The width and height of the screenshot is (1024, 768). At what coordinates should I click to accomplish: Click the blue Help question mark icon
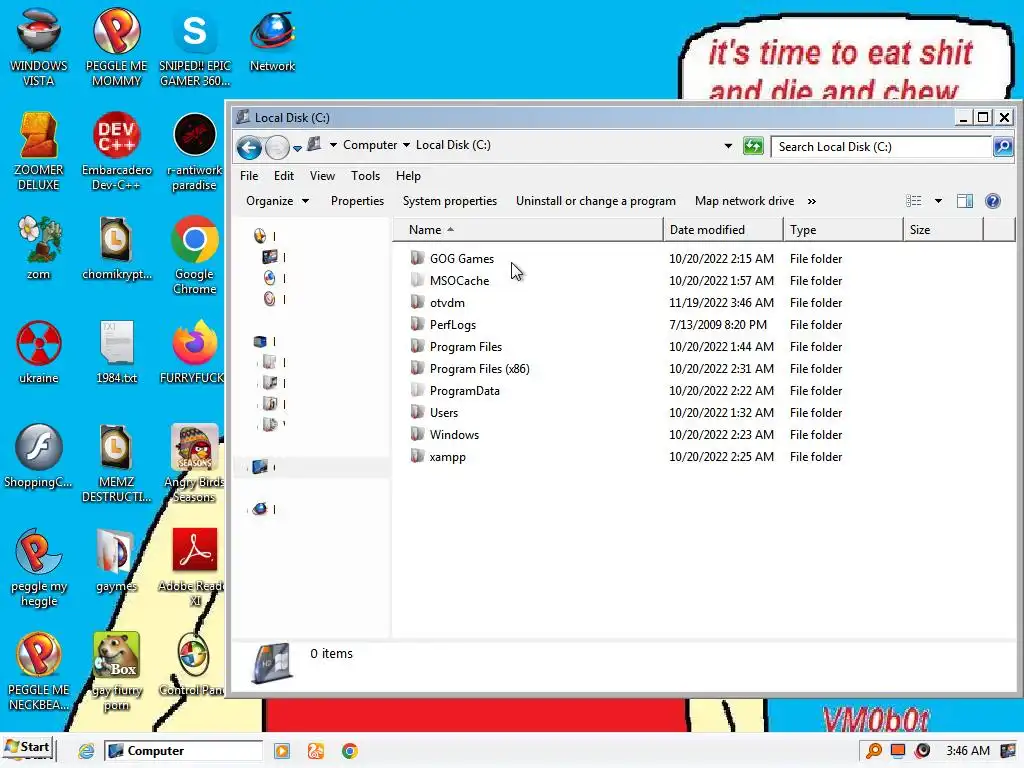click(x=993, y=201)
